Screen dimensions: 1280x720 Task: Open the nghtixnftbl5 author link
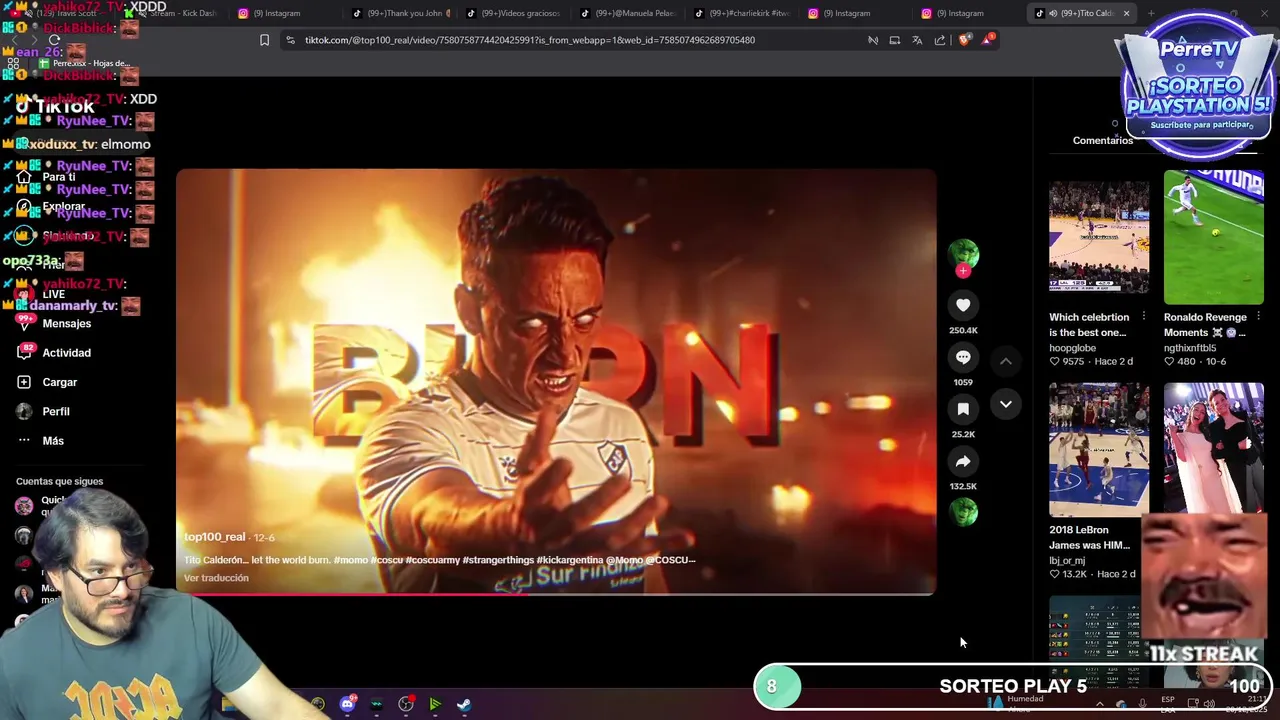click(x=1190, y=348)
